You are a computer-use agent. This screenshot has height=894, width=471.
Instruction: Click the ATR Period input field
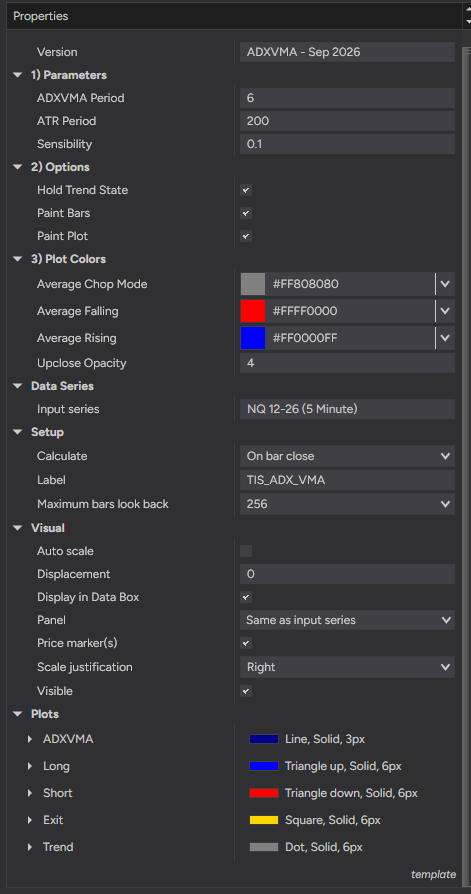(347, 121)
